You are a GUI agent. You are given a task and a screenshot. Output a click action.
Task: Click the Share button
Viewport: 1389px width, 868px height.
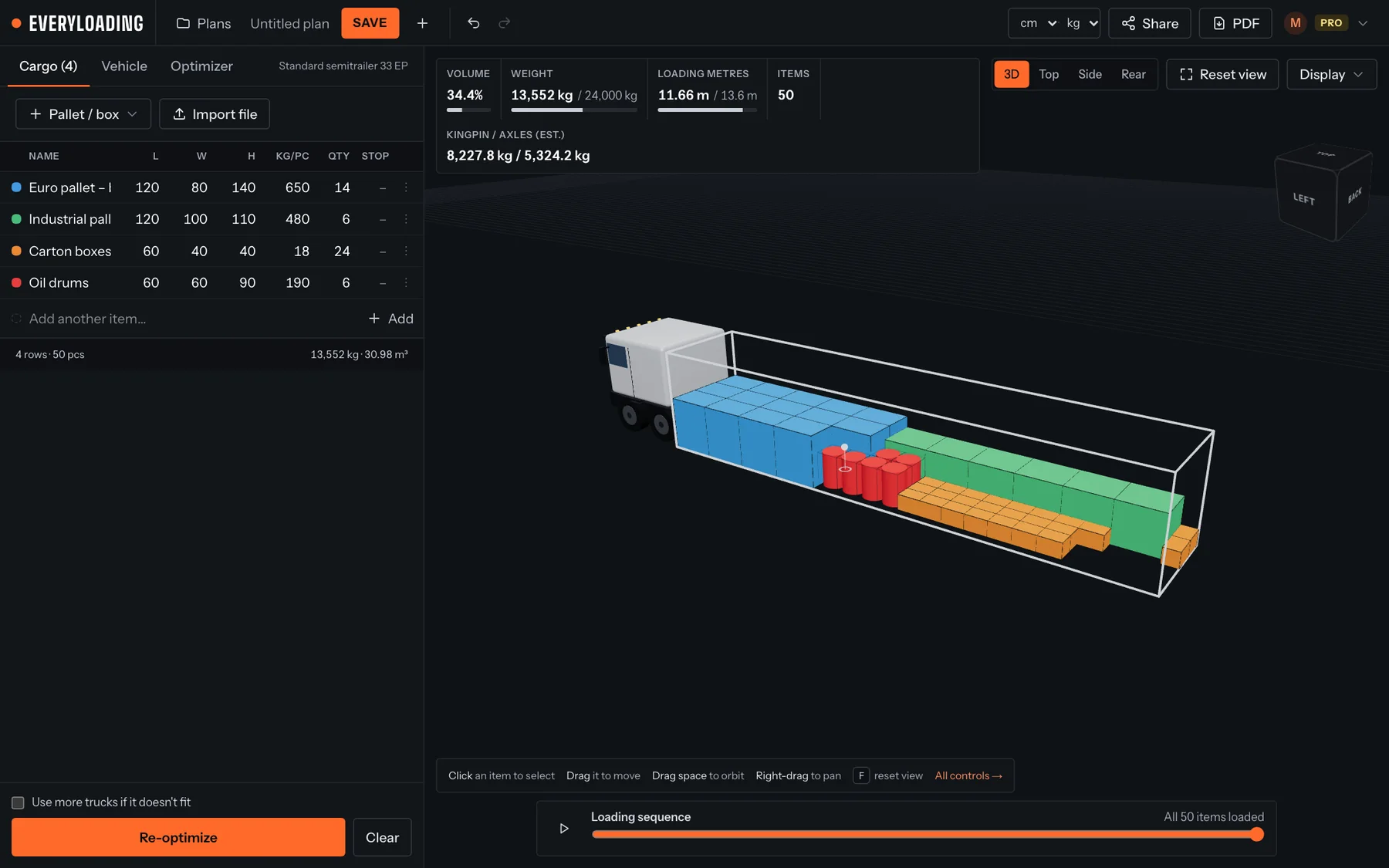[1150, 23]
